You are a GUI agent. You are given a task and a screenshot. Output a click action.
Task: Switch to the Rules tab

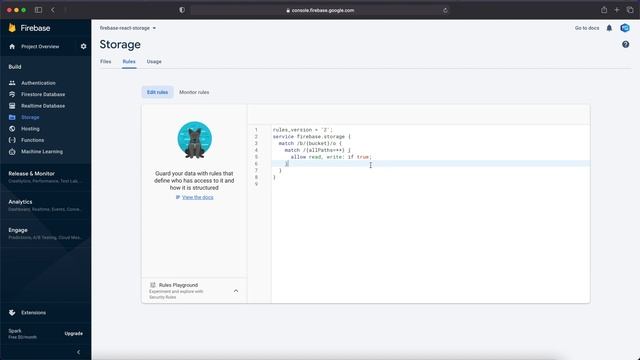129,62
